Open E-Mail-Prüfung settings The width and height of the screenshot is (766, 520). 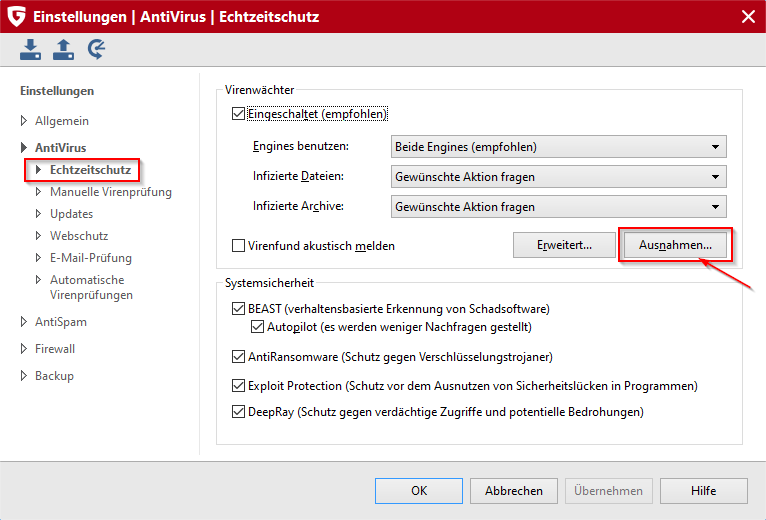pos(91,258)
